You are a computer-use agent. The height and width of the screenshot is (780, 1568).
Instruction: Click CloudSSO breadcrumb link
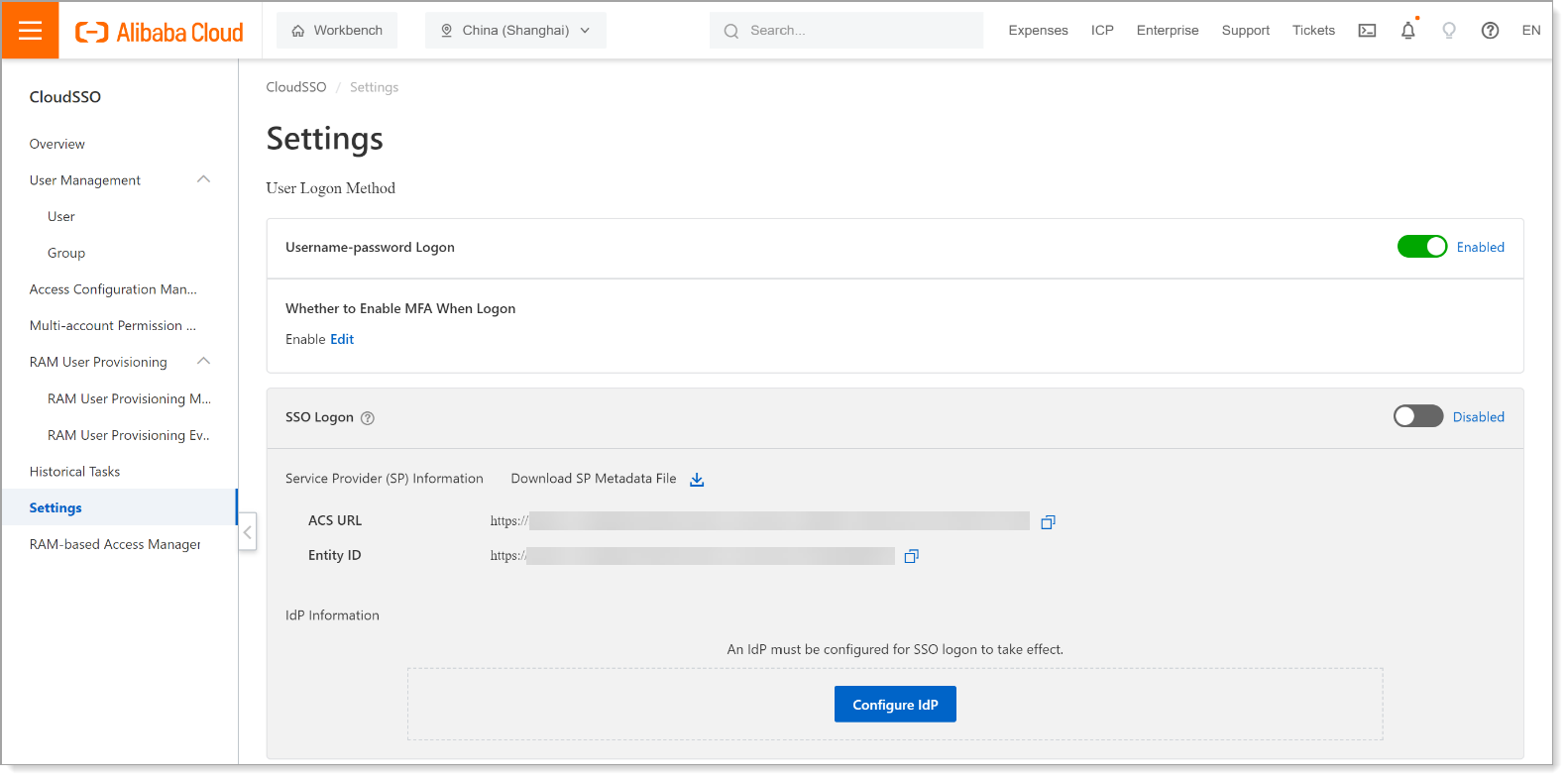(295, 87)
